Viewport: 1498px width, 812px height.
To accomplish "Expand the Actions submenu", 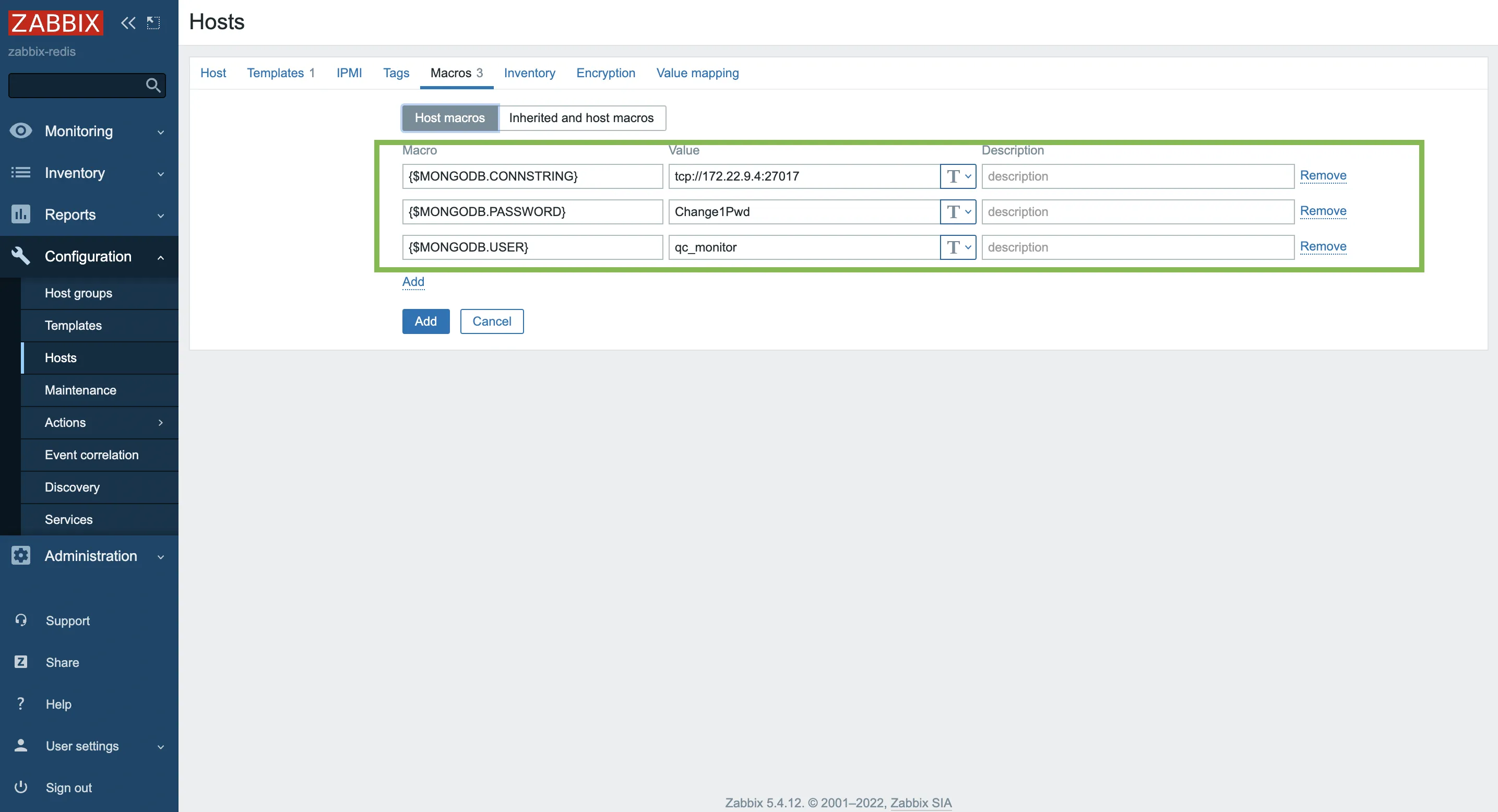I will click(161, 423).
